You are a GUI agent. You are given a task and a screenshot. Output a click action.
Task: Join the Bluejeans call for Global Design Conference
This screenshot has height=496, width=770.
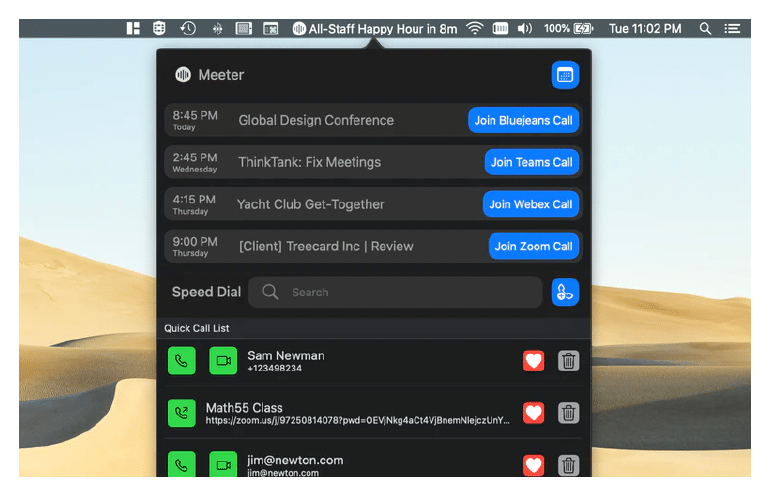[523, 120]
